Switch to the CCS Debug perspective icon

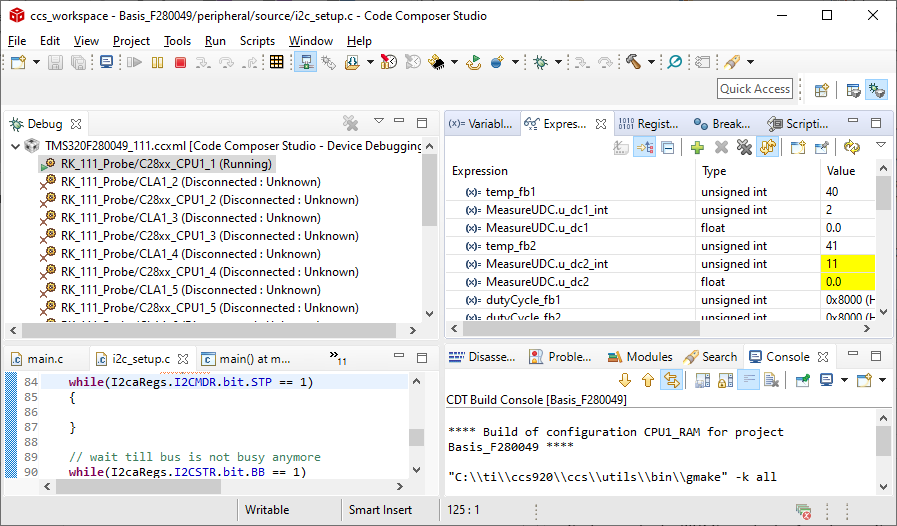pos(876,90)
